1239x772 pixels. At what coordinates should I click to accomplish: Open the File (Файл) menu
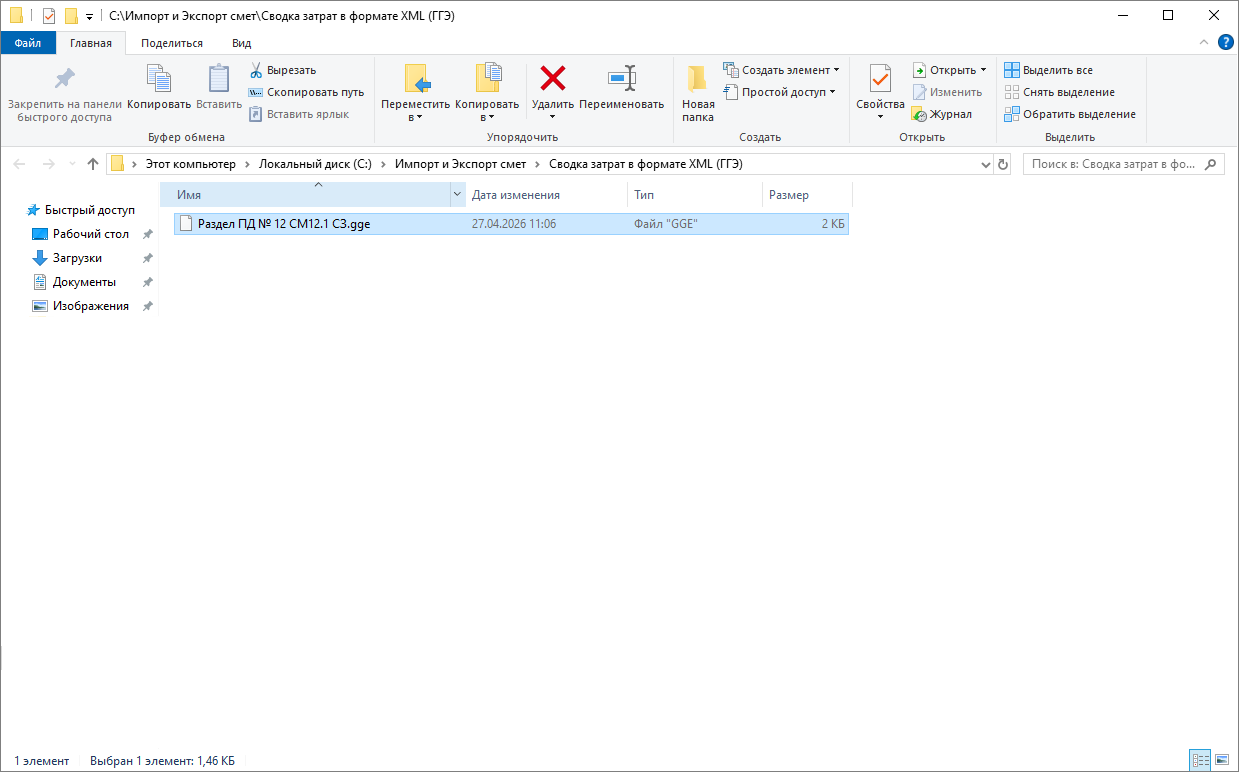point(28,43)
